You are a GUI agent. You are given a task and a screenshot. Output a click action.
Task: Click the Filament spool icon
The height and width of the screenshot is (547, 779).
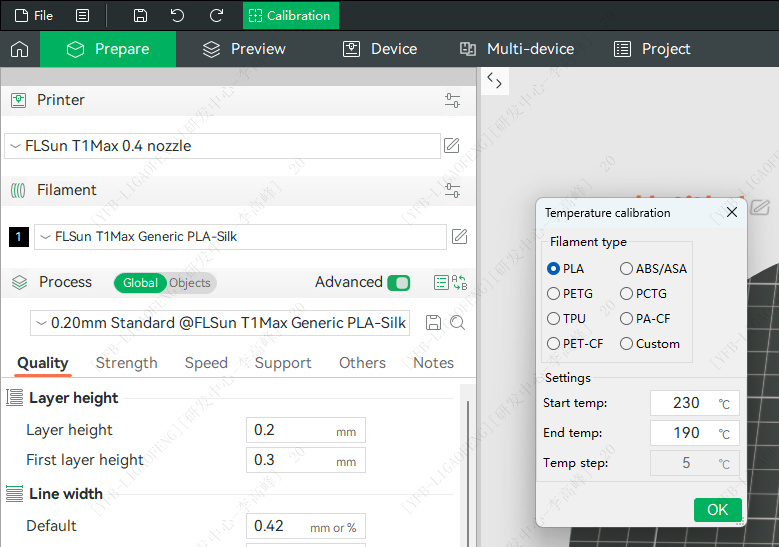pos(18,190)
